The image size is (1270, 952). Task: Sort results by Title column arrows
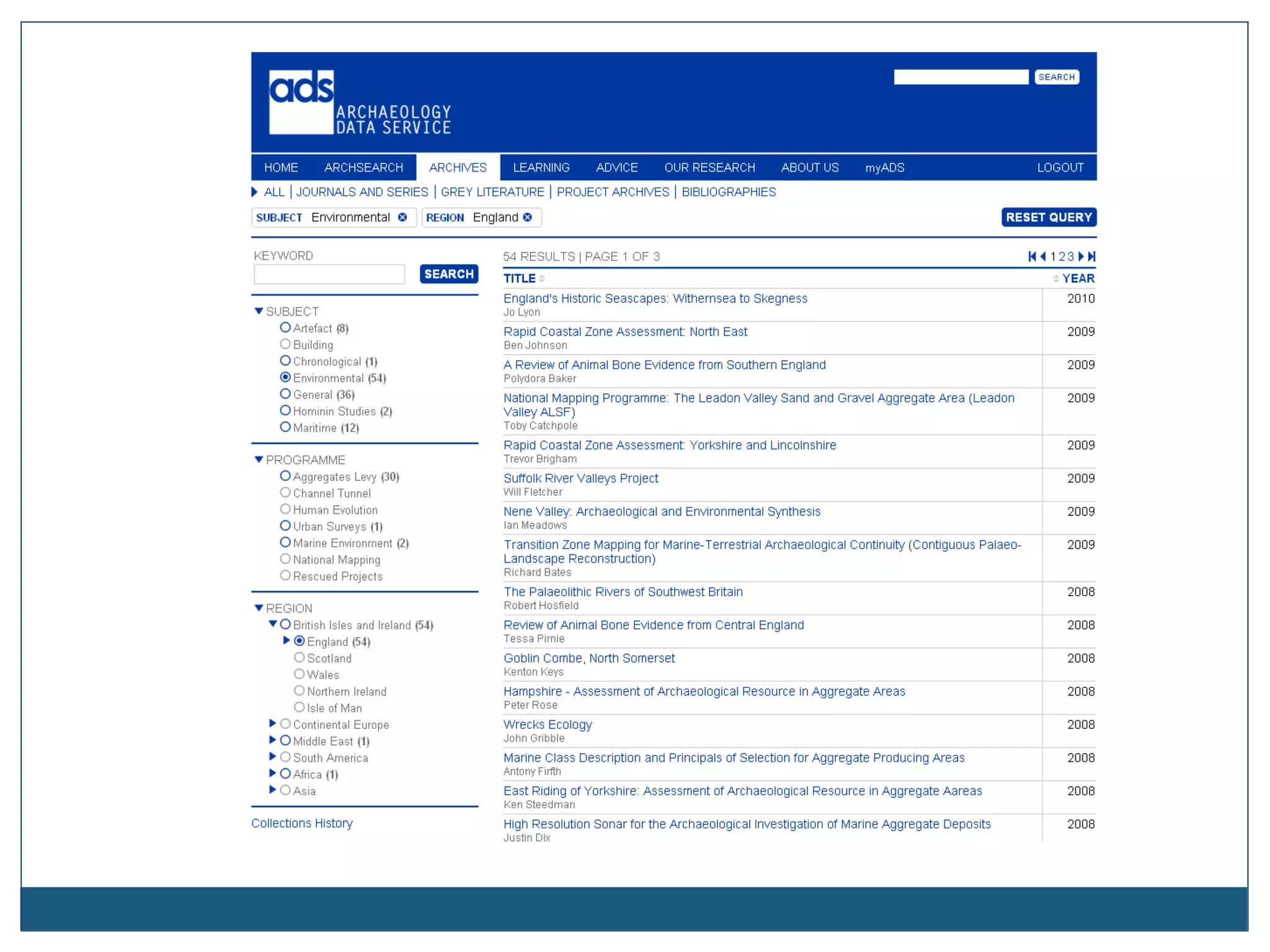pyautogui.click(x=542, y=279)
